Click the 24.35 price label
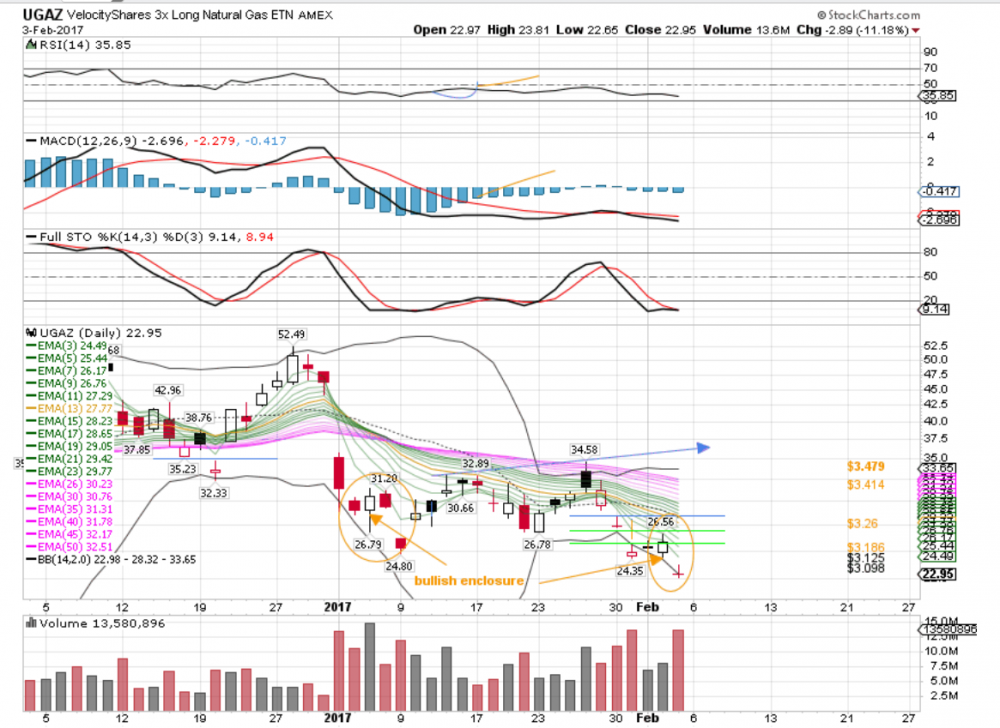 click(629, 571)
